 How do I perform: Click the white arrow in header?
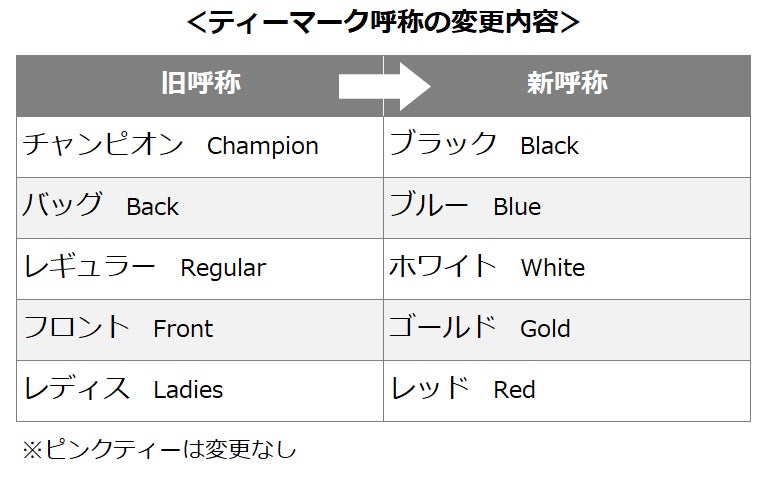click(384, 86)
